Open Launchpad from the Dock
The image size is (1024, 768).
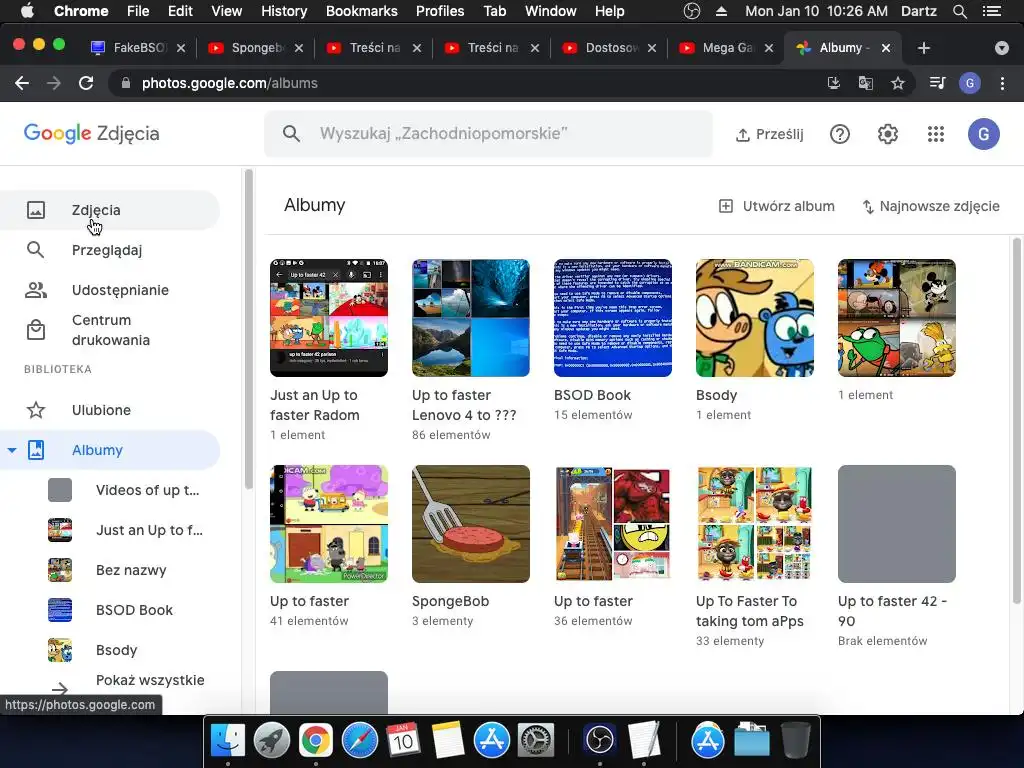pos(272,741)
